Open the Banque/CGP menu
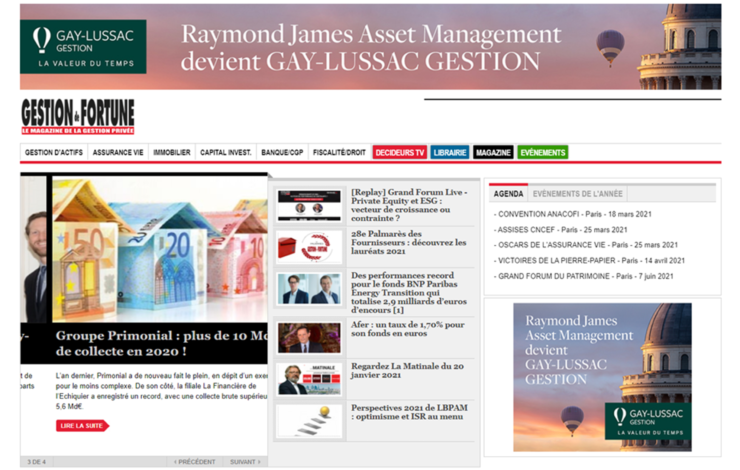Image resolution: width=740 pixels, height=470 pixels. tap(282, 152)
